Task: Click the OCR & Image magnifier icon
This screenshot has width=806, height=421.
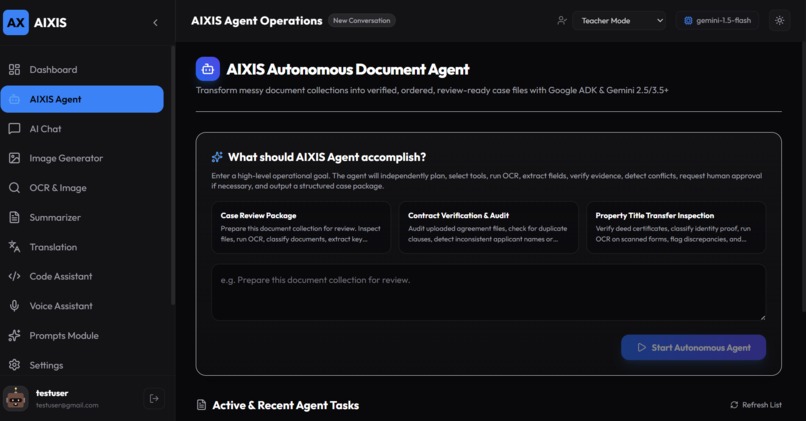Action: pos(14,188)
